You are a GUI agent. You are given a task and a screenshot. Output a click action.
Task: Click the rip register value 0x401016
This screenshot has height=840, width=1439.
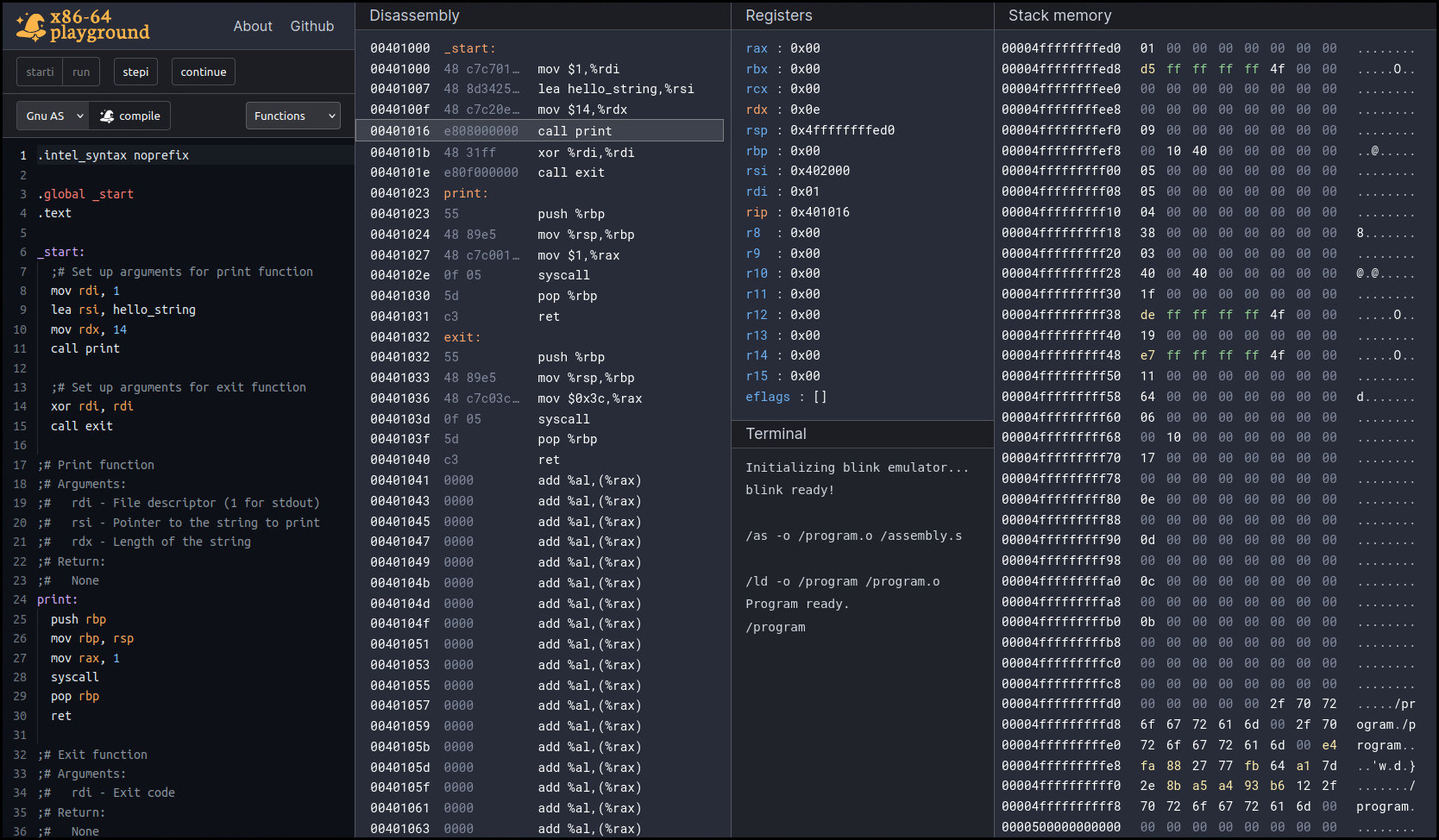(820, 212)
